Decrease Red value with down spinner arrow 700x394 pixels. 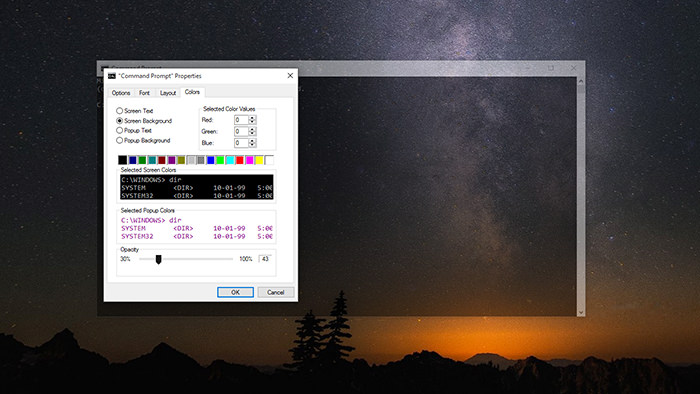click(x=252, y=122)
